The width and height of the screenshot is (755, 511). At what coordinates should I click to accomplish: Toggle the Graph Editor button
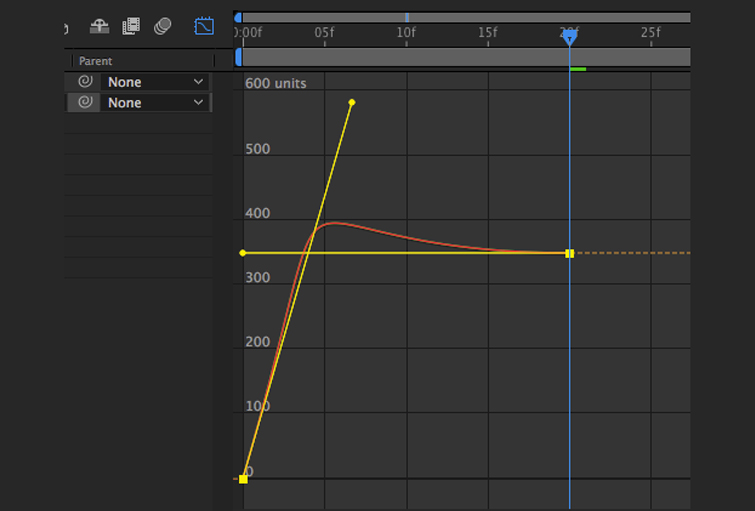pyautogui.click(x=204, y=26)
